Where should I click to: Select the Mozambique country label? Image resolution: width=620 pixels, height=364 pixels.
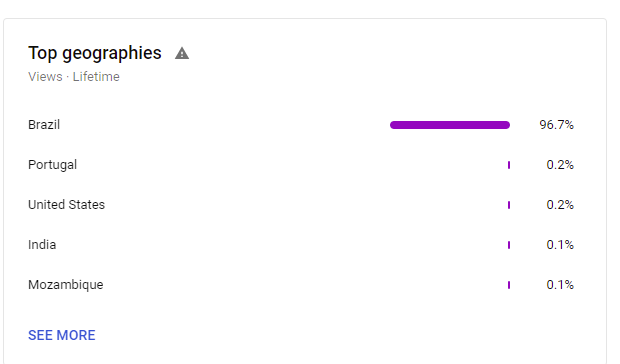pos(66,285)
